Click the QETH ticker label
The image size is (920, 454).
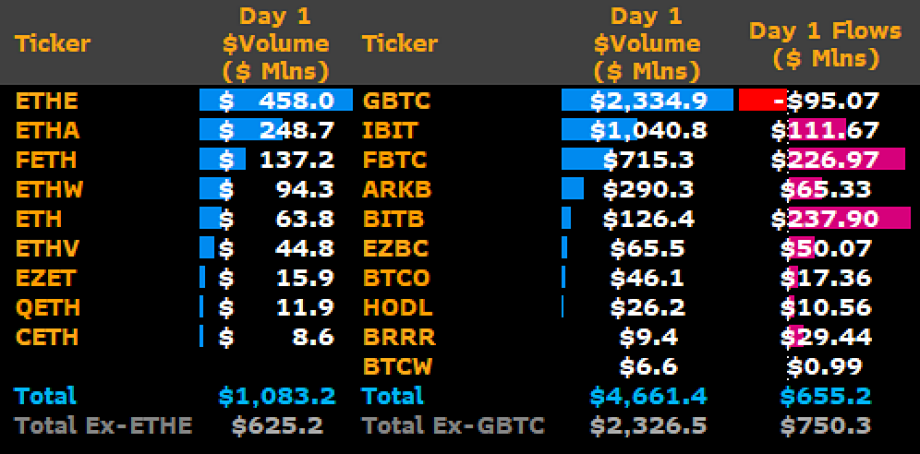(x=48, y=307)
